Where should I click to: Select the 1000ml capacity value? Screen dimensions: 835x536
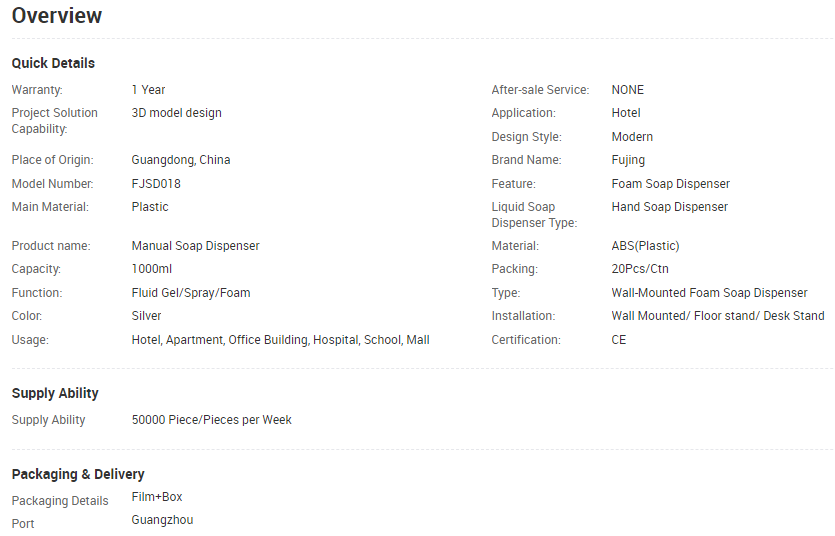[x=152, y=269]
